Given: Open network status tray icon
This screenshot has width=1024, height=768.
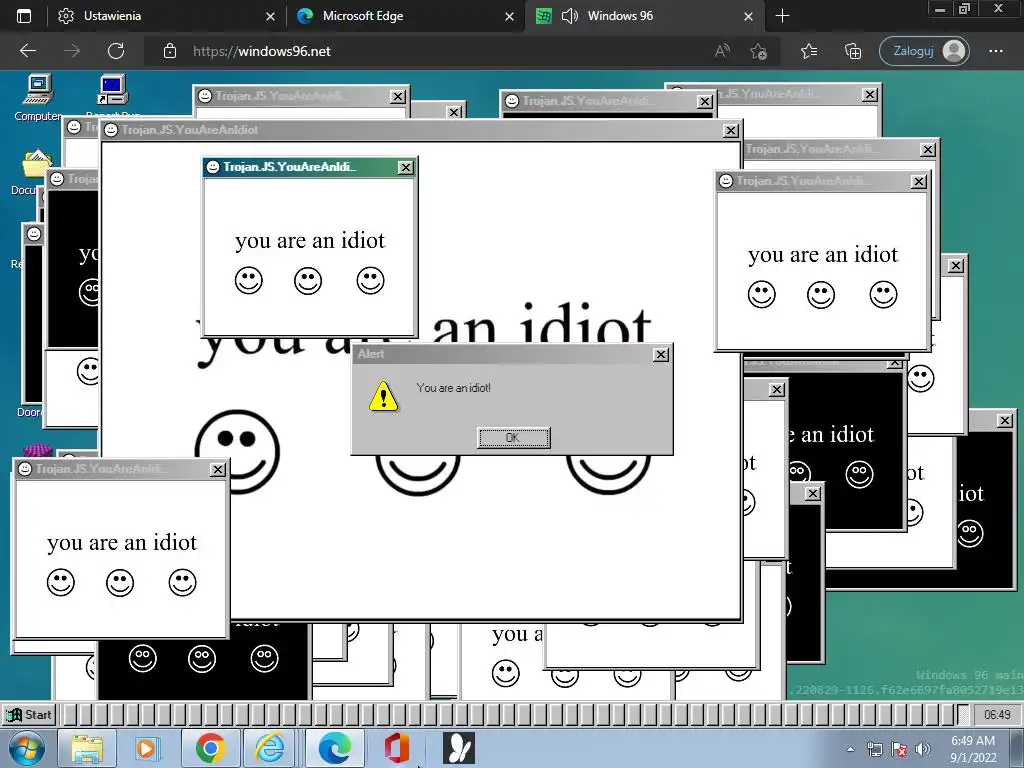Looking at the screenshot, I should pyautogui.click(x=874, y=749).
